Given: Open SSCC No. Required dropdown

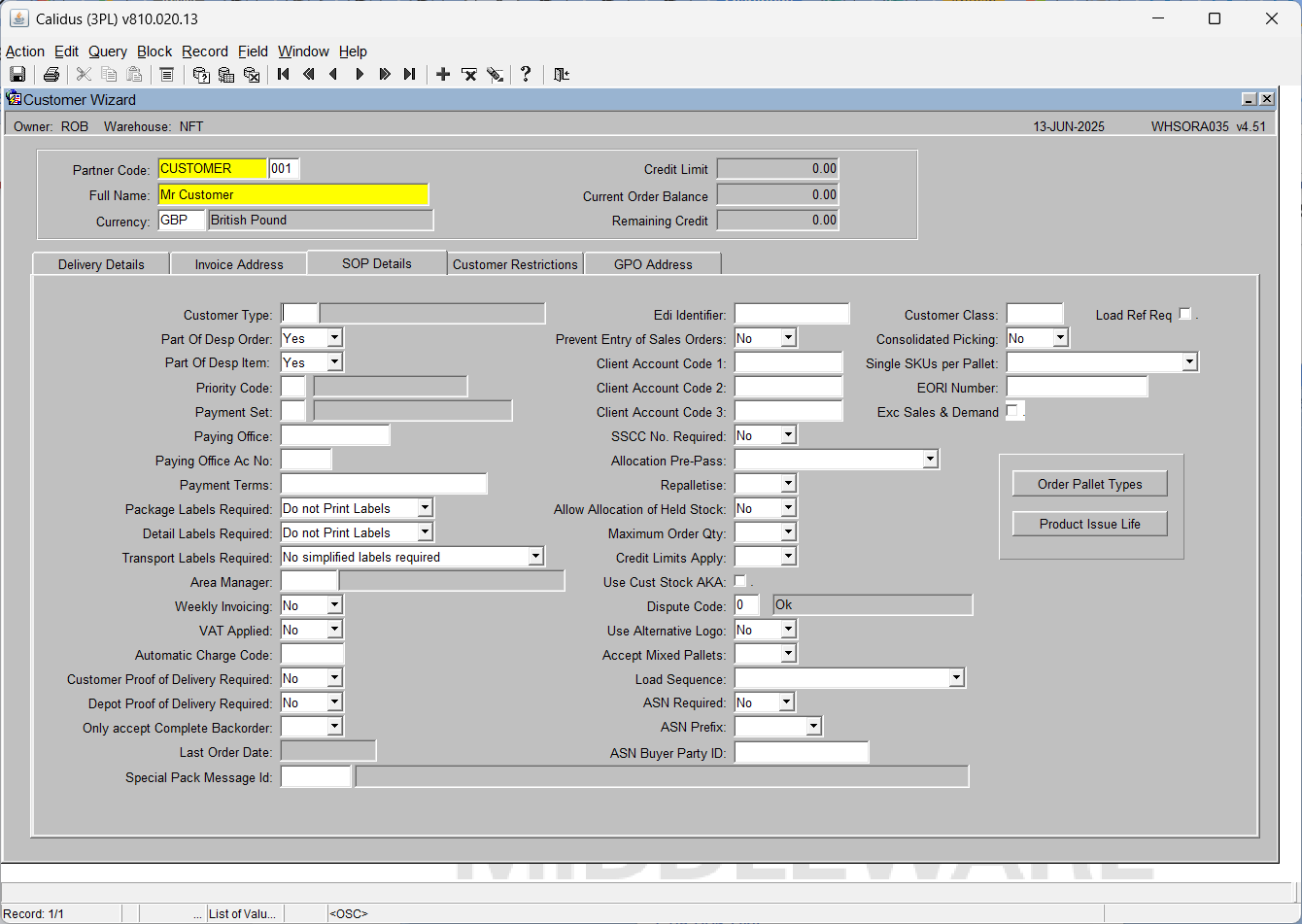Looking at the screenshot, I should click(x=788, y=435).
